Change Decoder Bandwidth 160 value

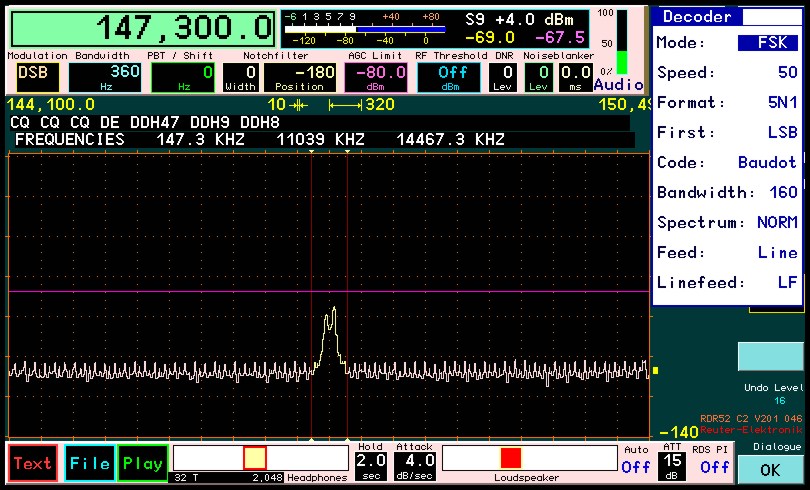(783, 192)
